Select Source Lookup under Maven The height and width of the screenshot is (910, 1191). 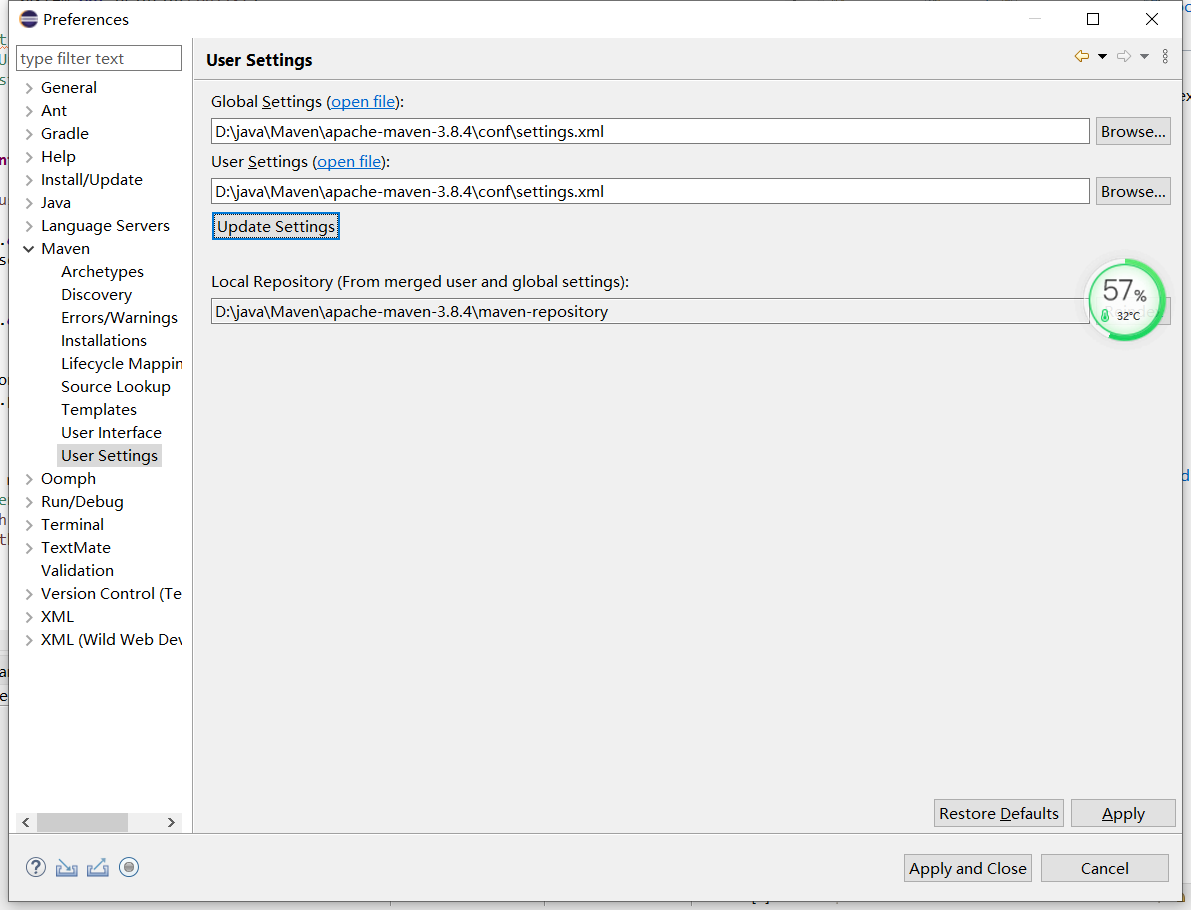coord(115,387)
